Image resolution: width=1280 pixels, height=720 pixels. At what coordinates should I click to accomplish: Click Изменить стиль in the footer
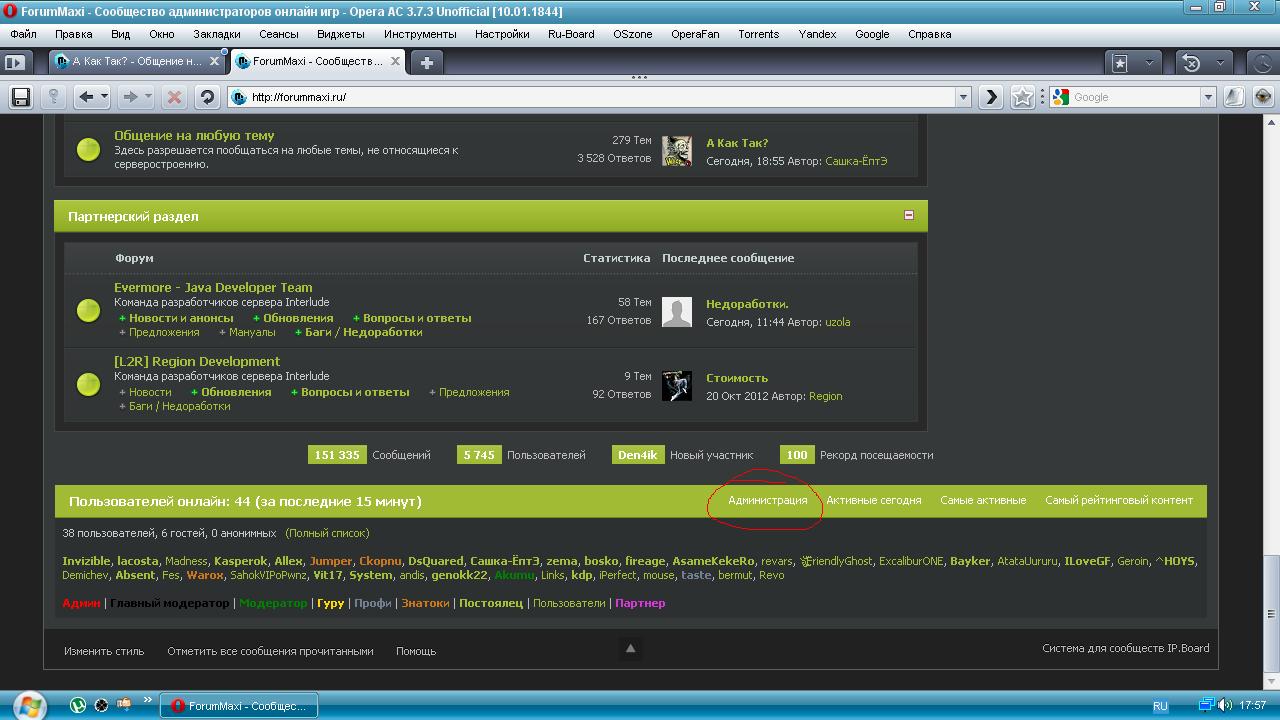tap(104, 651)
